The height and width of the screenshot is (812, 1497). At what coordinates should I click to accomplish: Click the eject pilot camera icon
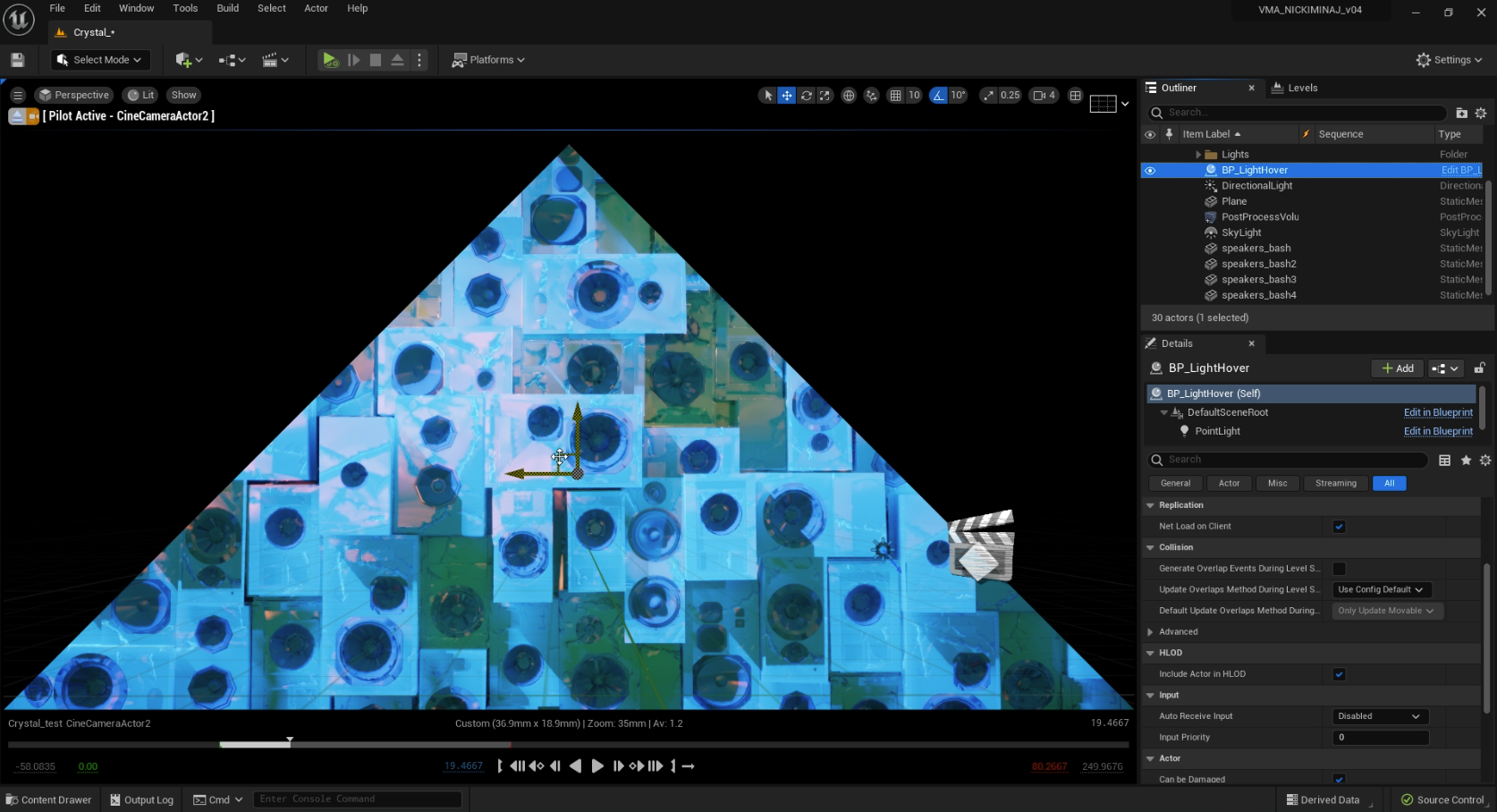pyautogui.click(x=17, y=116)
